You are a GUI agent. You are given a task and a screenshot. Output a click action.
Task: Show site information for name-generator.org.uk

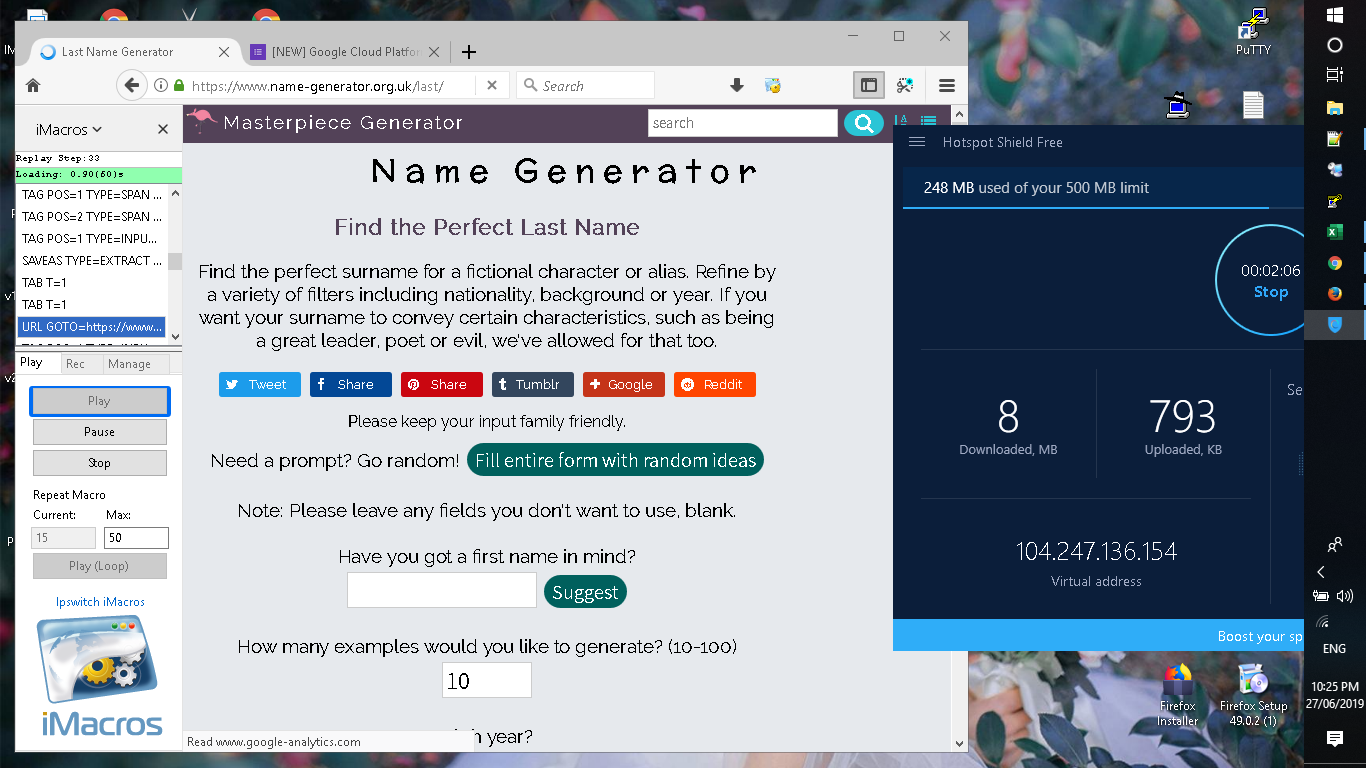click(x=161, y=86)
